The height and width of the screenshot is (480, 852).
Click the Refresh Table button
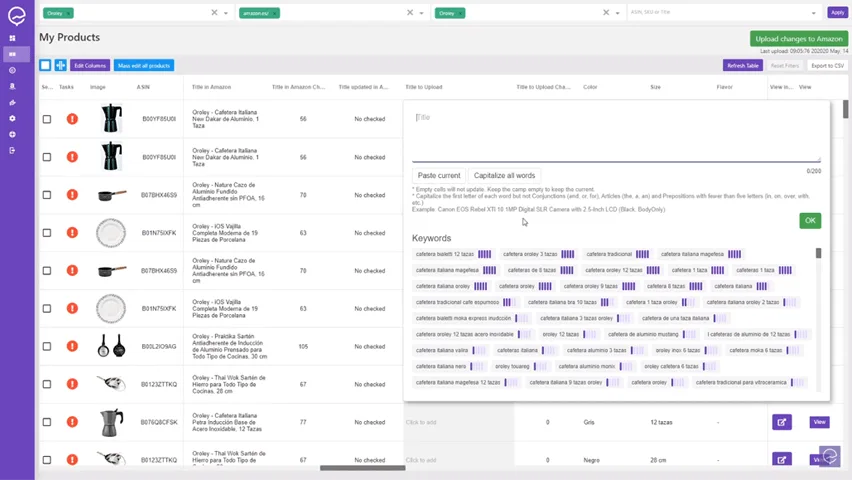pyautogui.click(x=742, y=65)
